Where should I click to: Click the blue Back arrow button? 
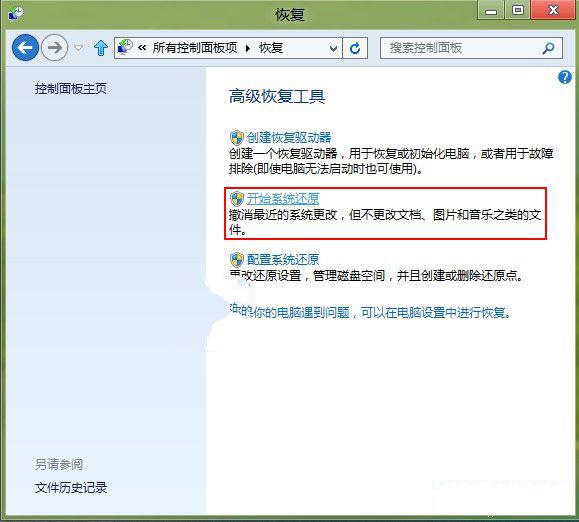(x=25, y=48)
